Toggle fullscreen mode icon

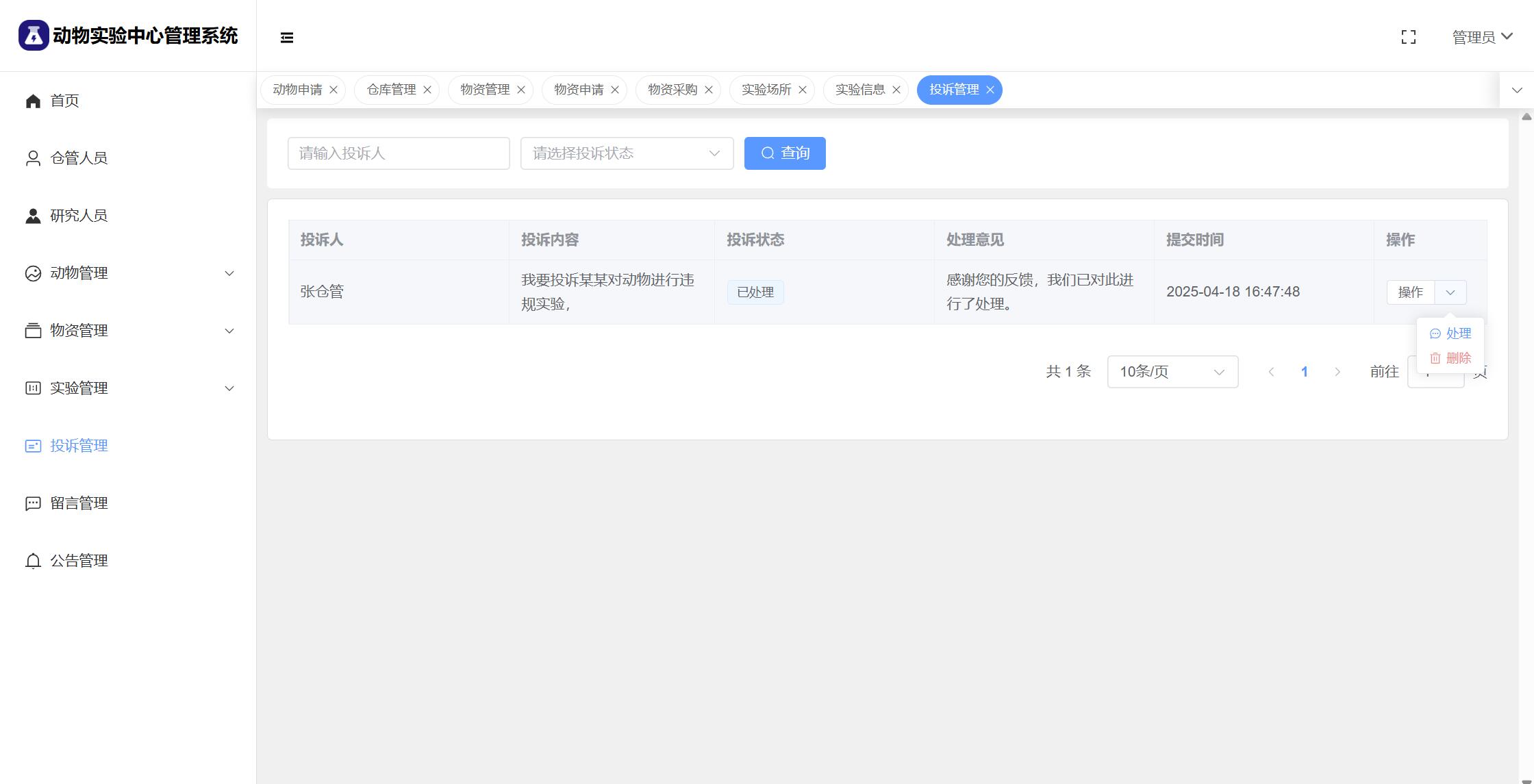click(x=1408, y=37)
